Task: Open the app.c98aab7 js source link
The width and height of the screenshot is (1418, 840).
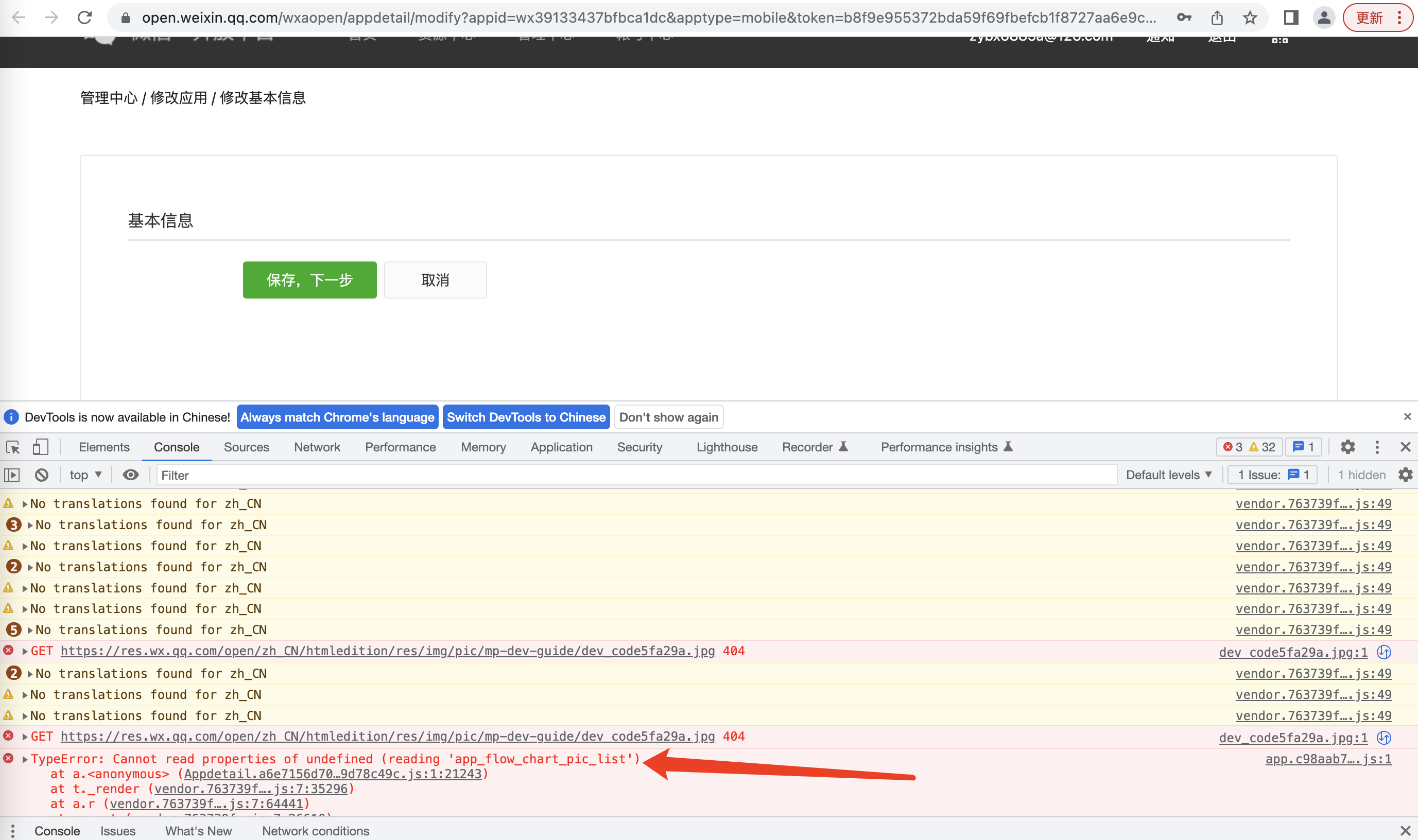Action: (1328, 759)
